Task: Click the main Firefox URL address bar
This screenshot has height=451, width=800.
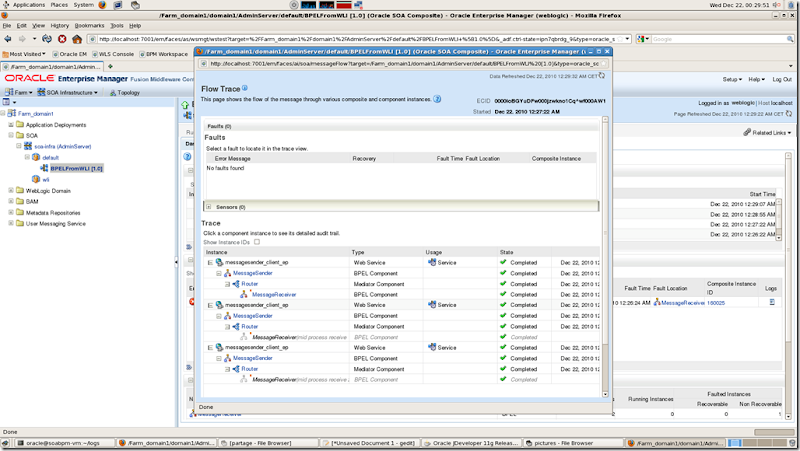Action: [356, 39]
